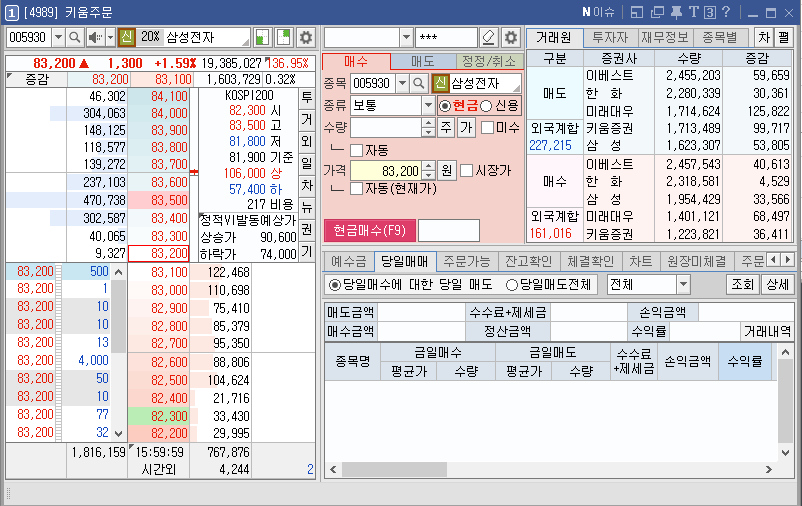Select the 현금 radio button
Image resolution: width=802 pixels, height=506 pixels.
click(x=445, y=106)
